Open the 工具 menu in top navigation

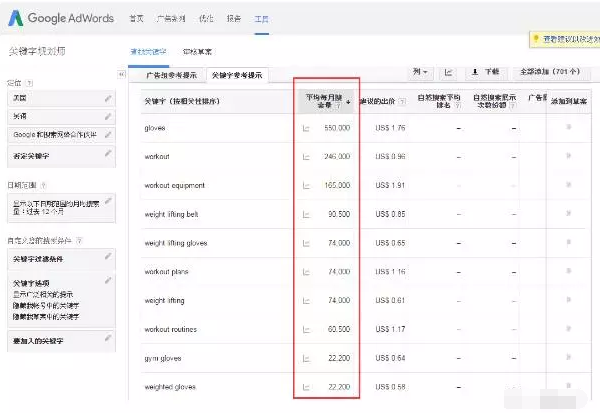pyautogui.click(x=262, y=19)
